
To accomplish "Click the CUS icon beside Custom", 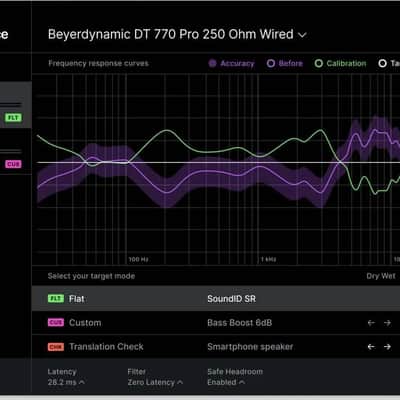I will (56, 322).
